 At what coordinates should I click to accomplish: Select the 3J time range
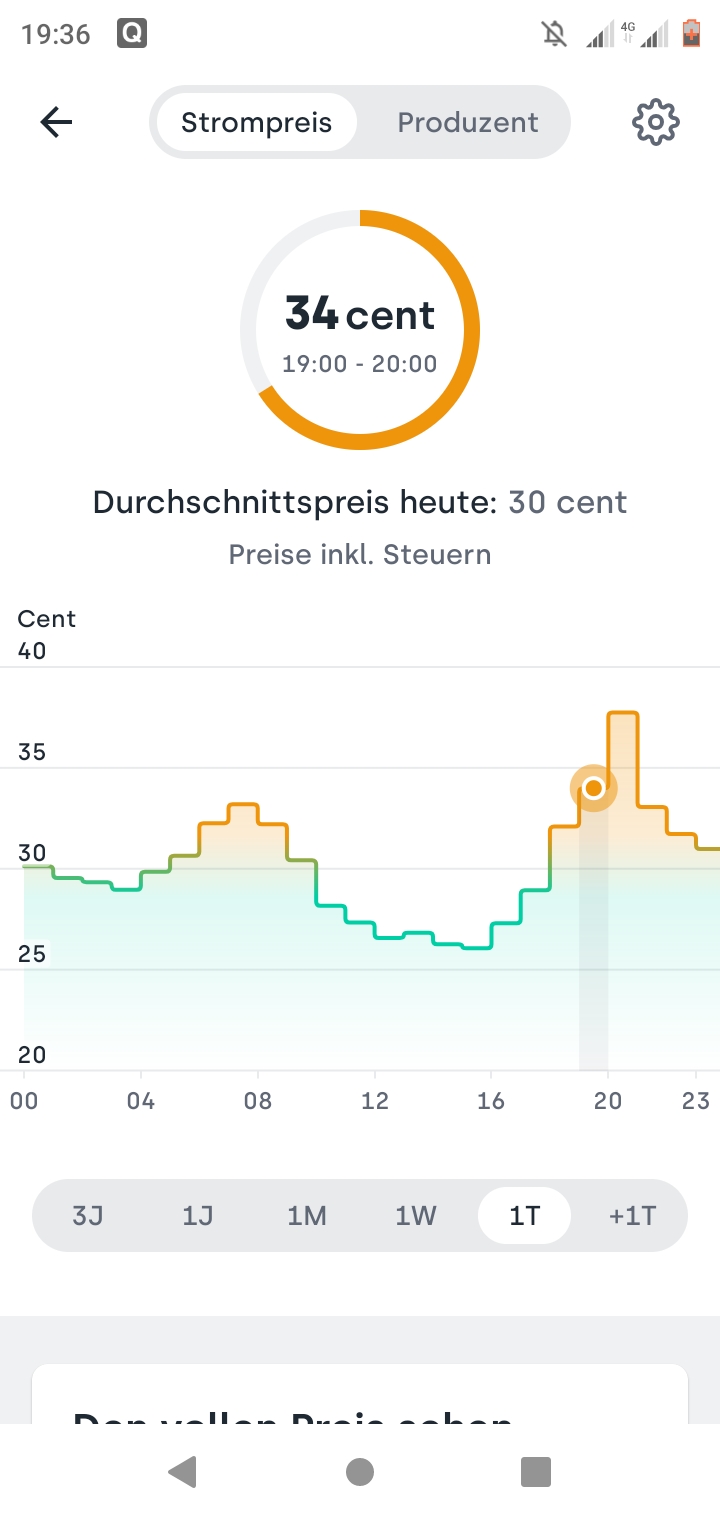point(88,1216)
